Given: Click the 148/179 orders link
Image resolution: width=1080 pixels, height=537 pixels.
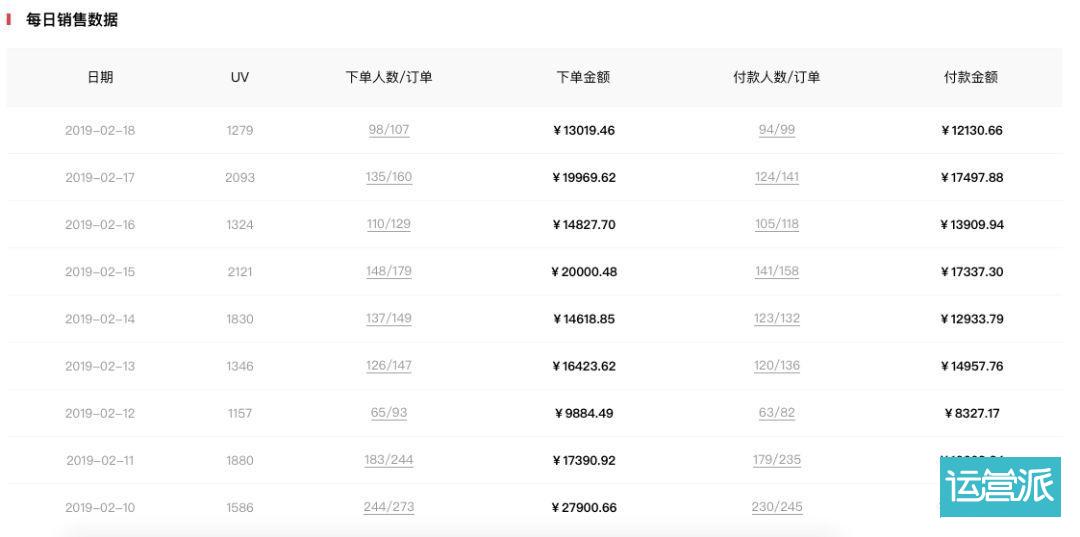Looking at the screenshot, I should pos(389,271).
